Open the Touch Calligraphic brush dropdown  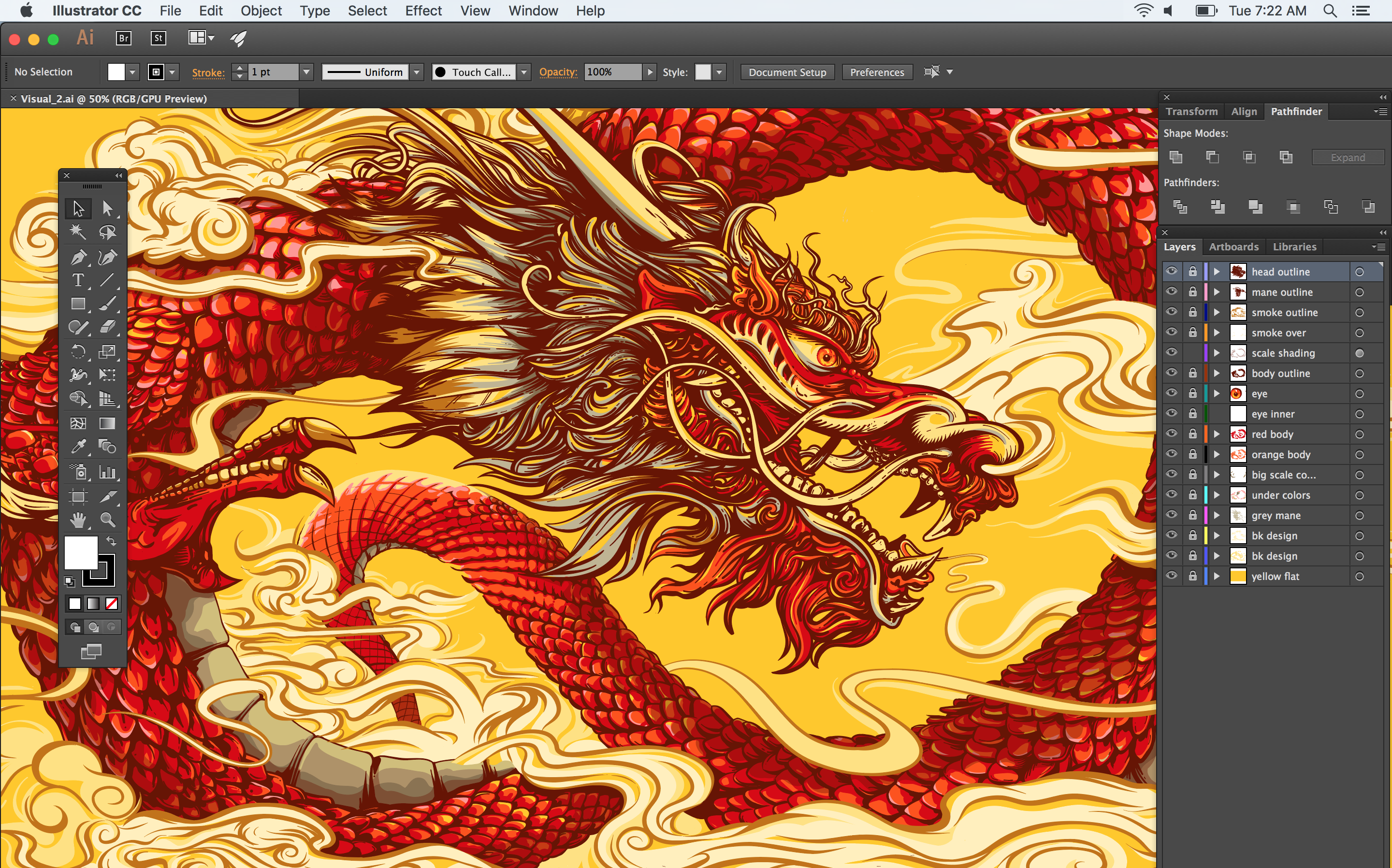(523, 72)
